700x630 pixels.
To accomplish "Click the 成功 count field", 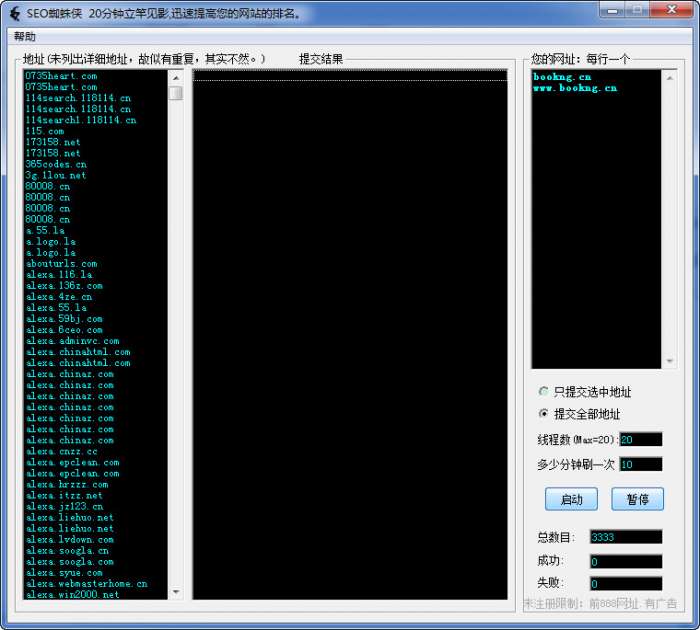I will pos(625,561).
